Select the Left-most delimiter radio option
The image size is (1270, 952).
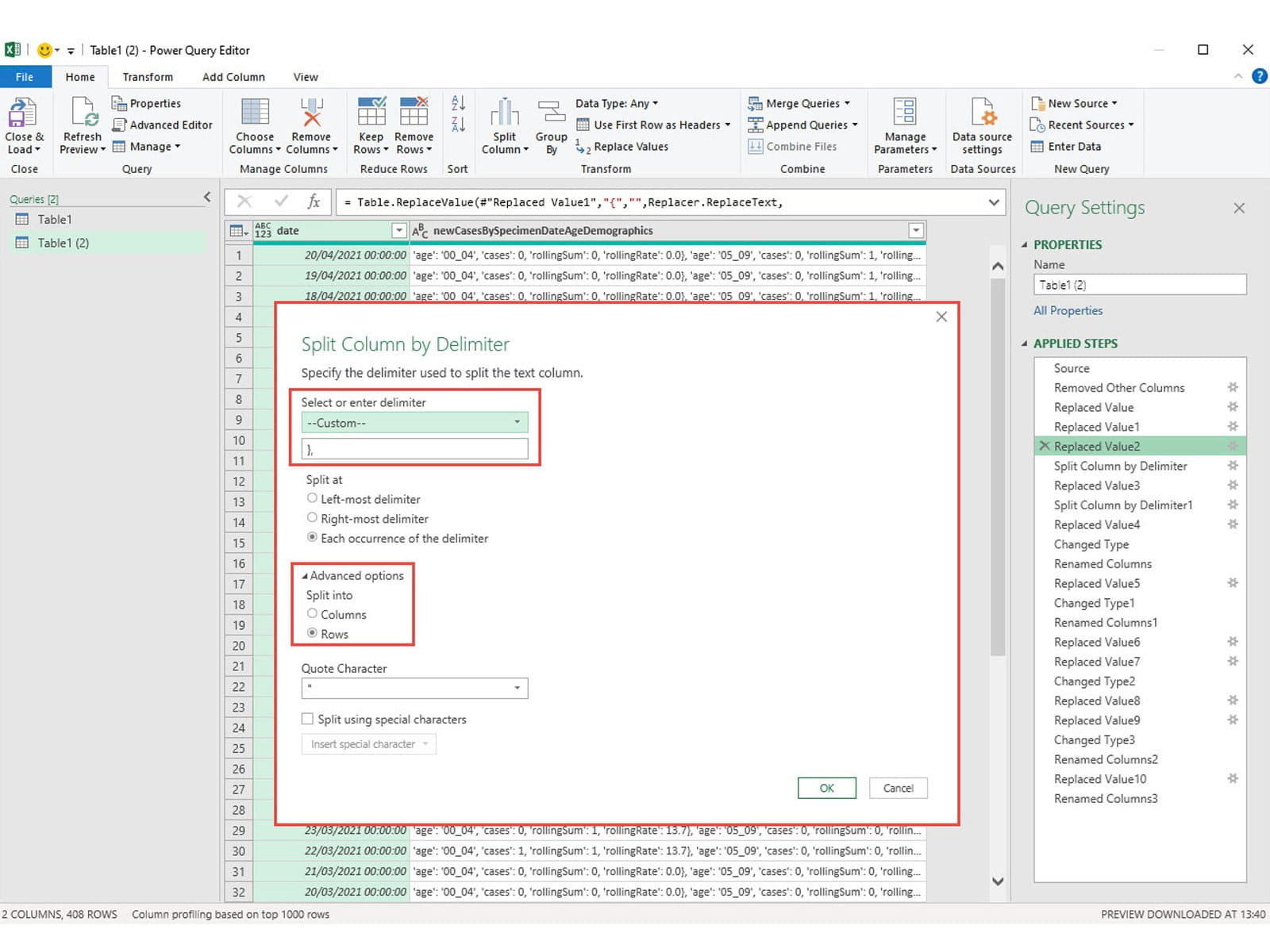click(x=312, y=499)
